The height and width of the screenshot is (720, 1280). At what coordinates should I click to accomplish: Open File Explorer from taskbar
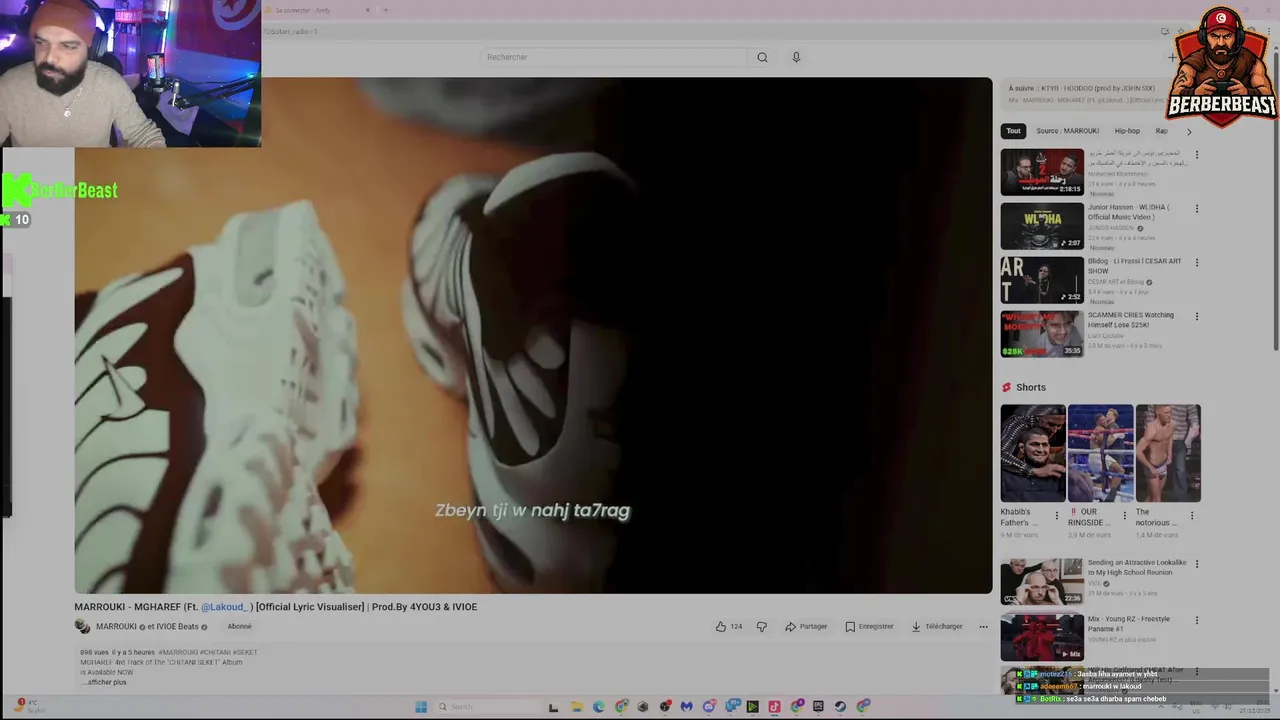pyautogui.click(x=577, y=707)
